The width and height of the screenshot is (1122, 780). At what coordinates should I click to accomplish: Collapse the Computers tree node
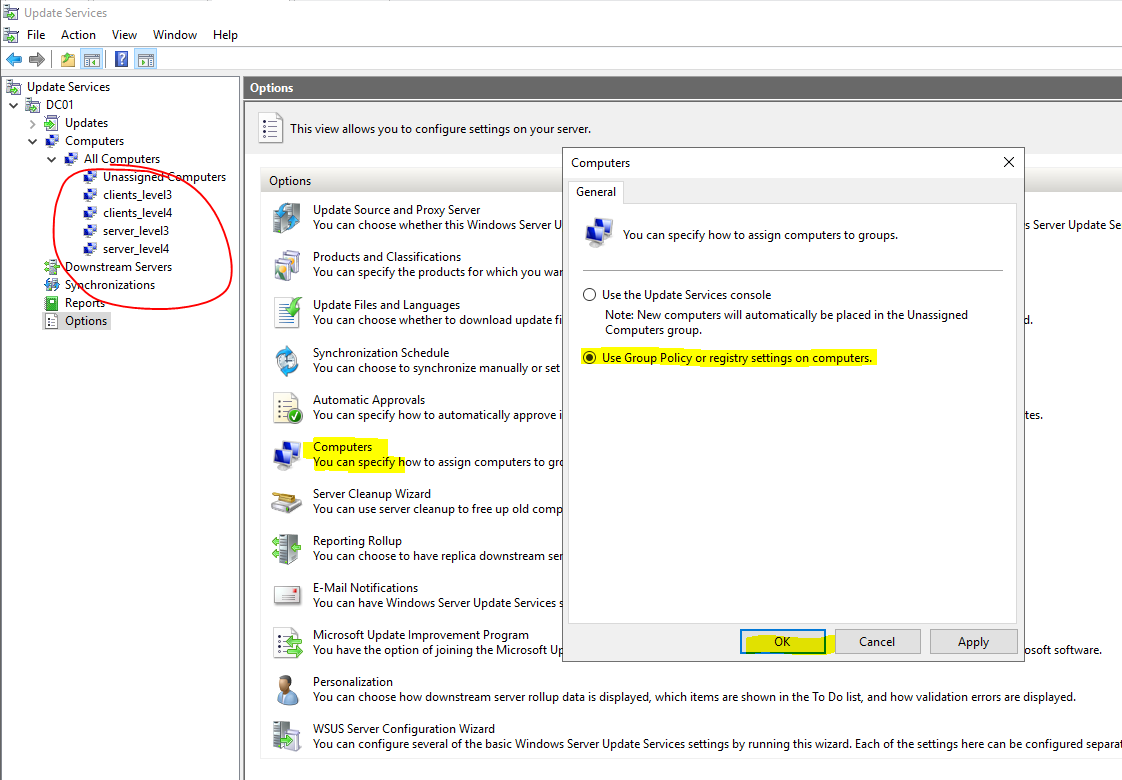32,141
